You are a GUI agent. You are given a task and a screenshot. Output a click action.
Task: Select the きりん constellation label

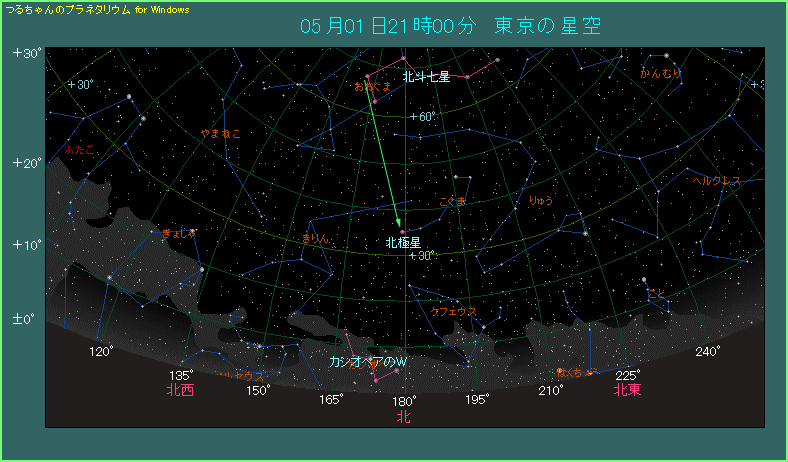pos(316,239)
